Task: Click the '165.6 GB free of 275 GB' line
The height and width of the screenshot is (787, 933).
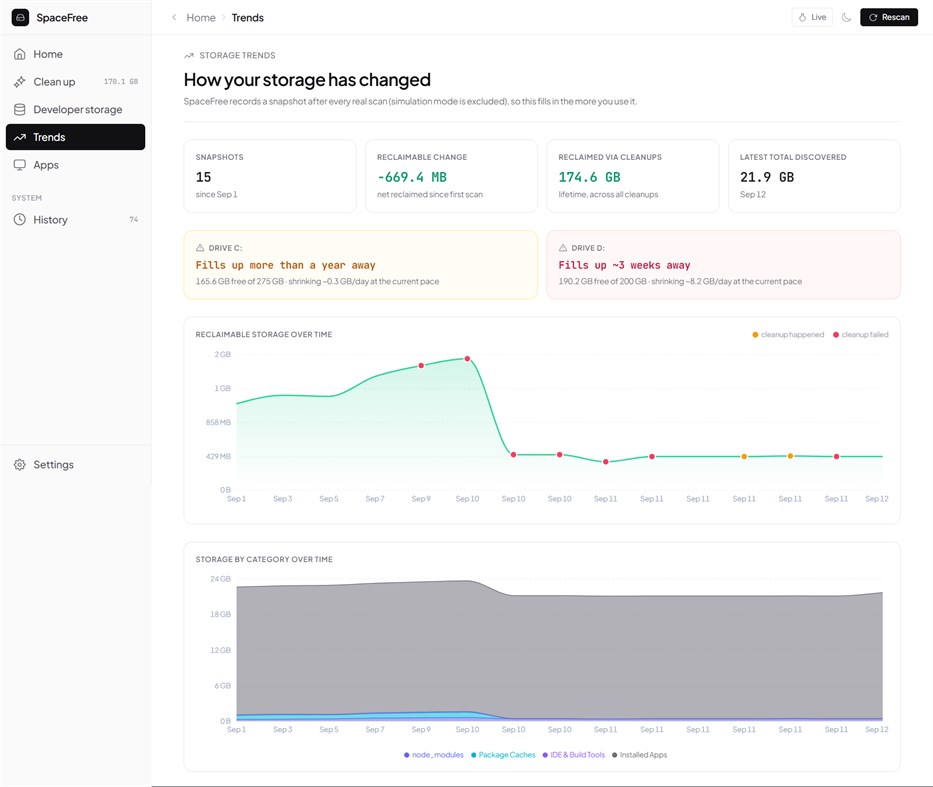Action: [317, 281]
